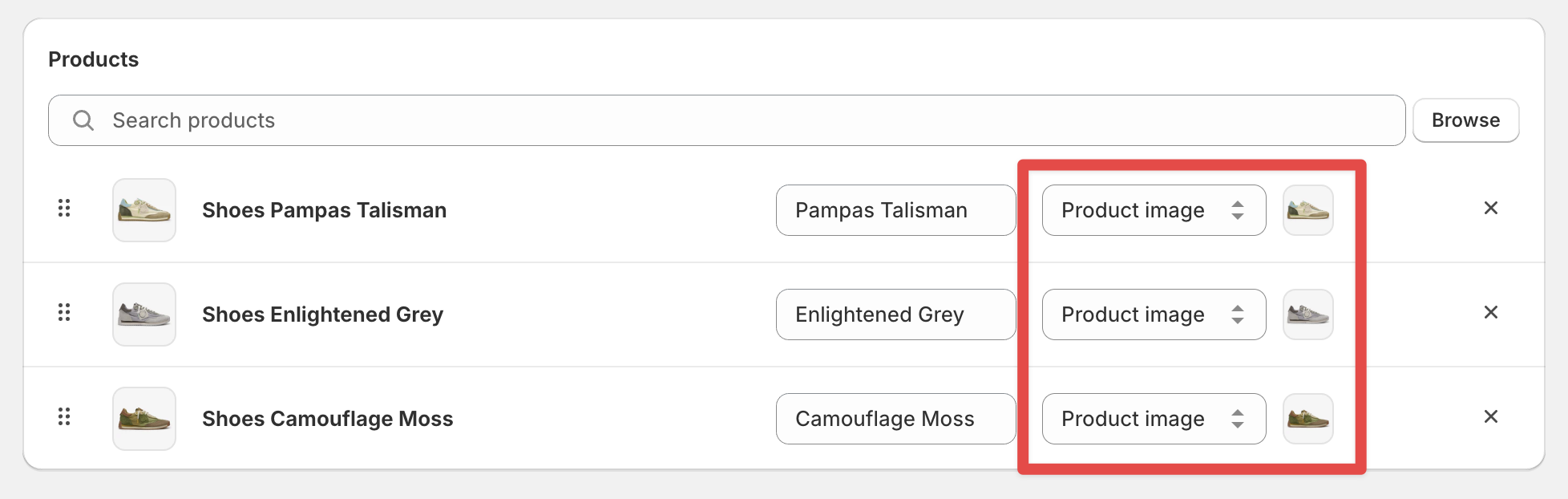1568x499 pixels.
Task: Click the drag handle for Shoes Camouflage Moss
Action: pos(64,417)
